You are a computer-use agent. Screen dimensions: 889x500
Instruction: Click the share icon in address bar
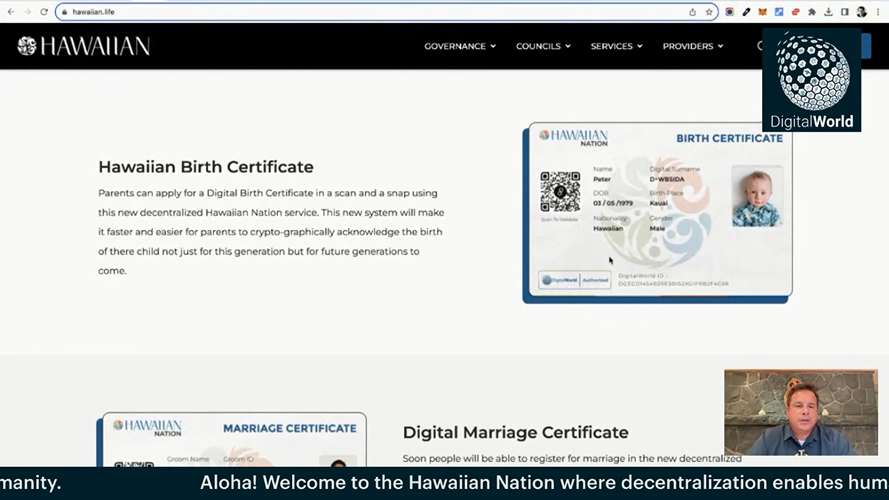(x=692, y=12)
